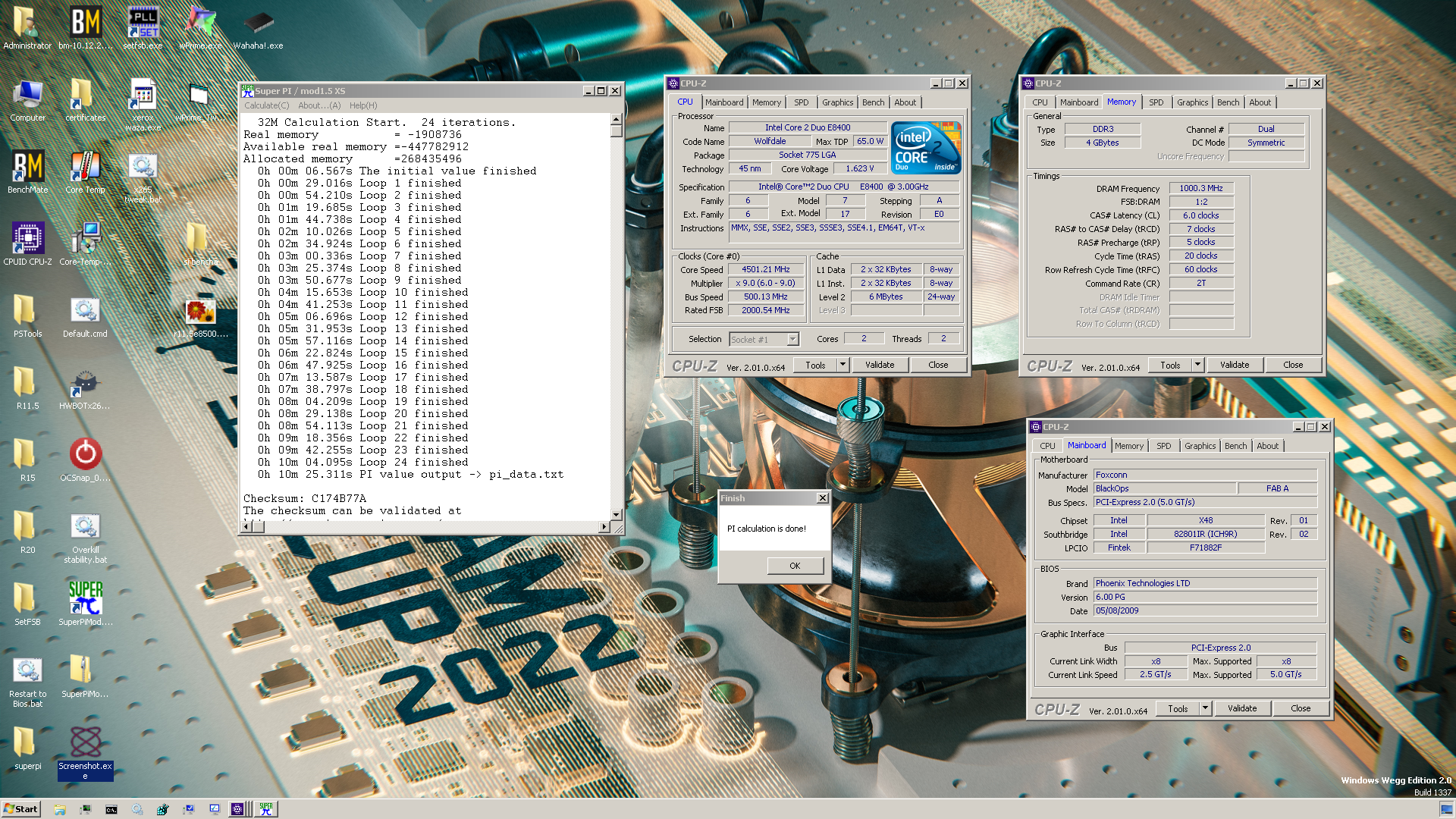The height and width of the screenshot is (819, 1456).
Task: Click Super PI horizontal scrollbar right arrow
Action: 604,526
